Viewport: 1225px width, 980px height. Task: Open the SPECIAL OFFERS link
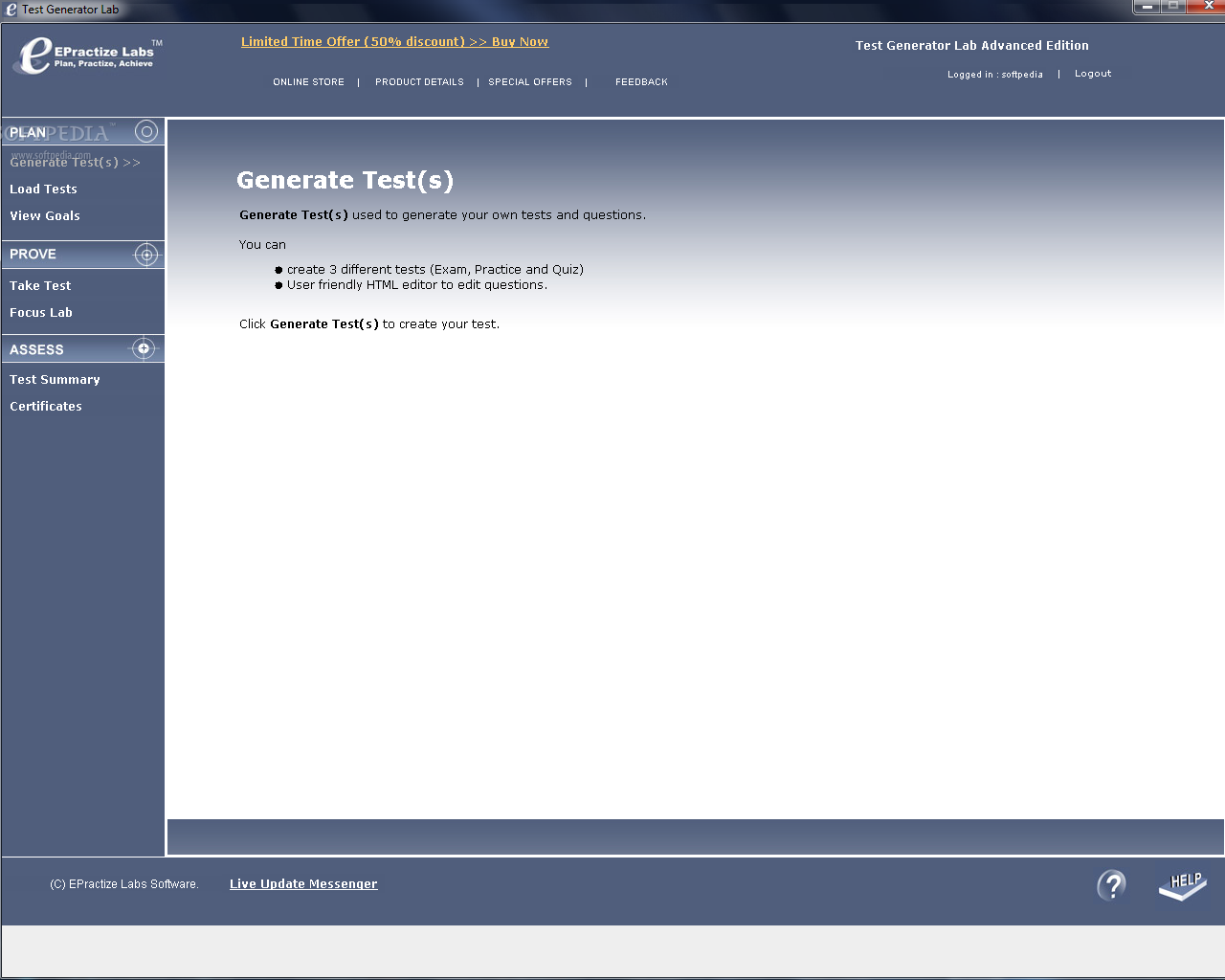click(x=530, y=82)
